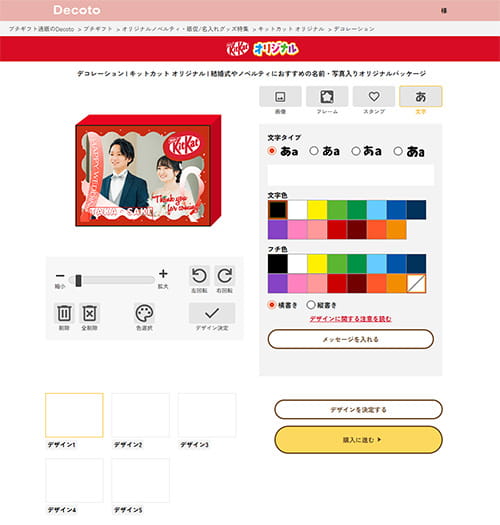Image resolution: width=500 pixels, height=525 pixels.
Task: Select the fourth bold font type radio
Action: tap(398, 151)
